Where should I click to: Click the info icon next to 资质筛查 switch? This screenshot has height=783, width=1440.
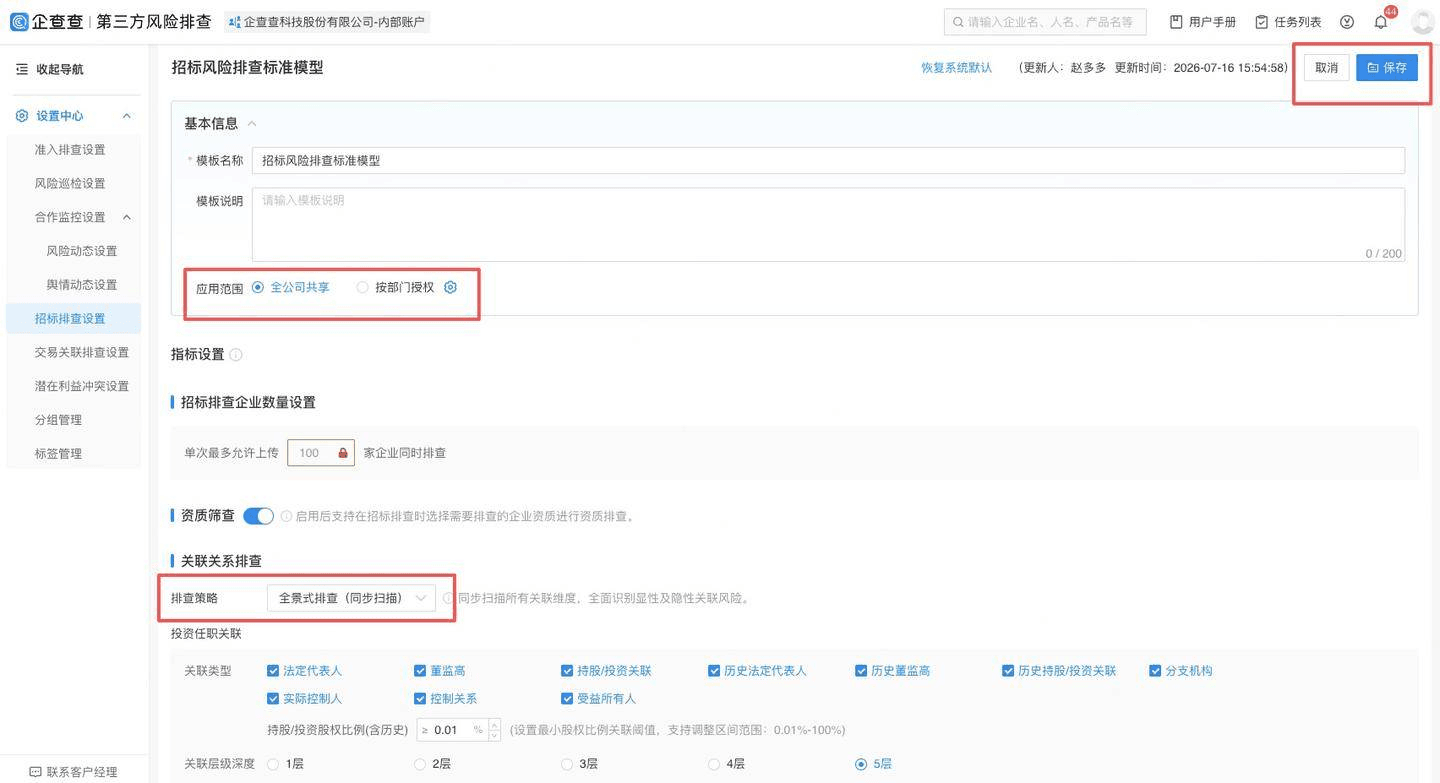[x=286, y=517]
